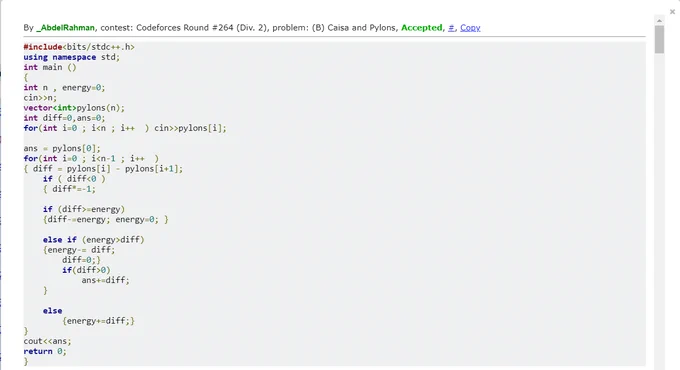The width and height of the screenshot is (680, 370).
Task: Click the 'int n , energy=0;' line
Action: [x=64, y=88]
